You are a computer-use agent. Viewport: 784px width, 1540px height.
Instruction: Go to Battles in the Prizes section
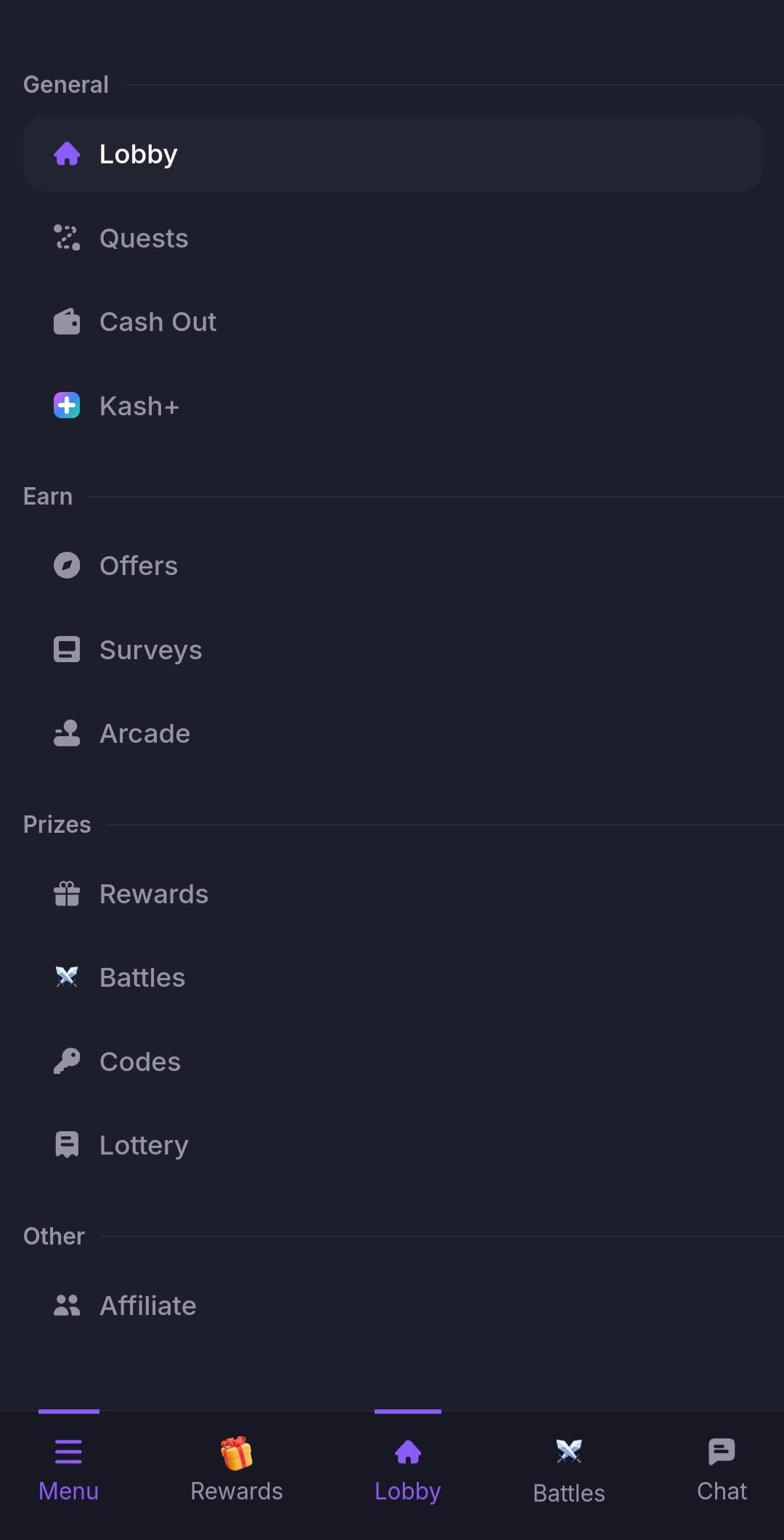(x=392, y=978)
